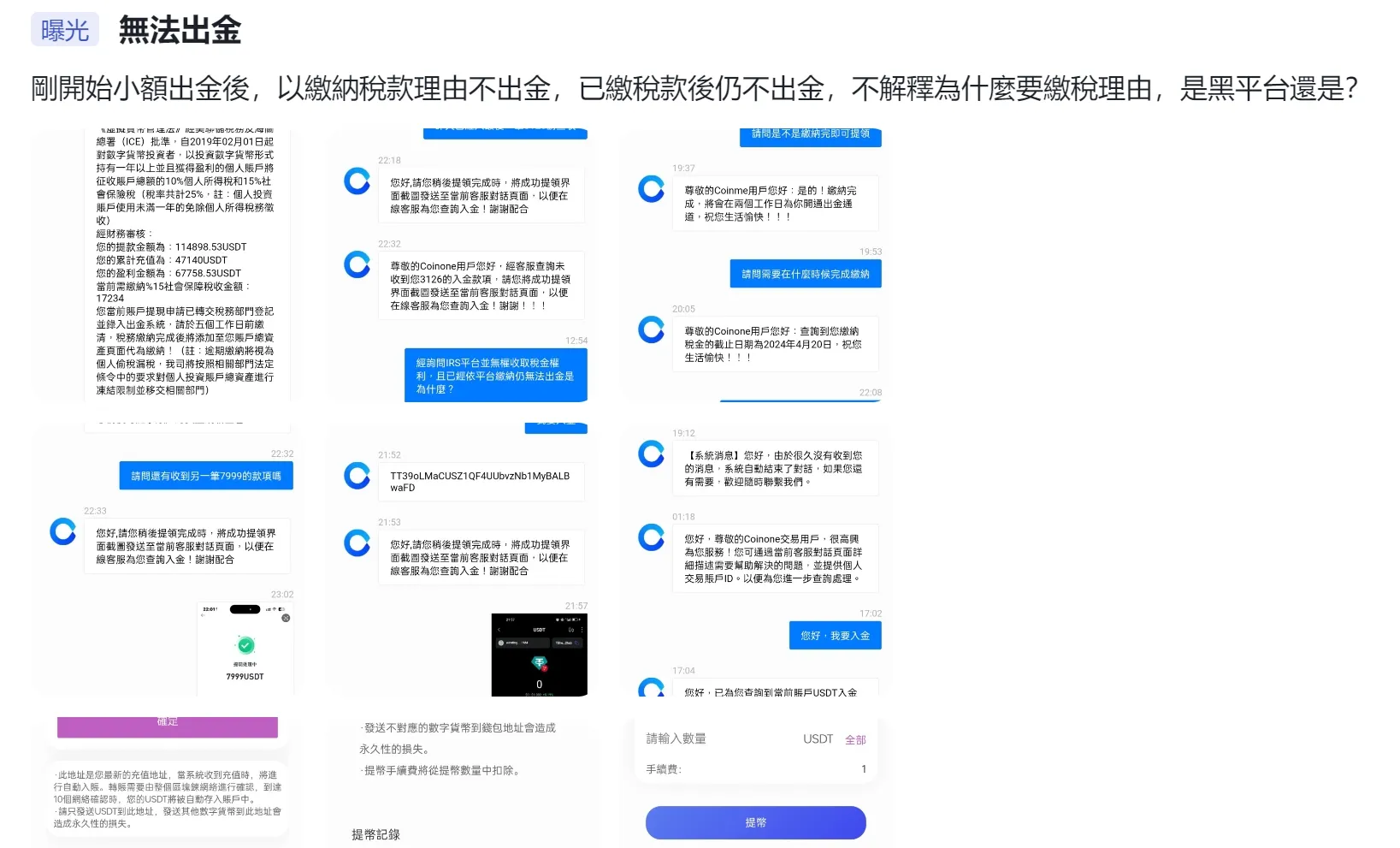Click the blue IRS question message bubble
This screenshot has width=1400, height=848.
point(496,376)
